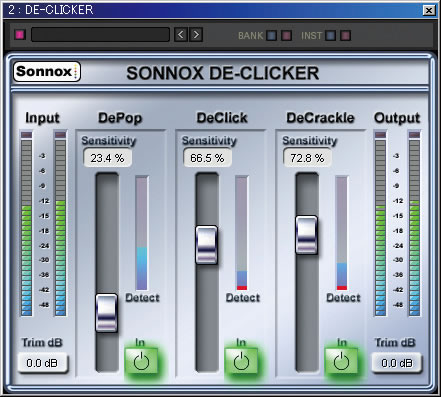Toggle the DeClick In power button
This screenshot has width=441, height=397.
click(x=241, y=361)
